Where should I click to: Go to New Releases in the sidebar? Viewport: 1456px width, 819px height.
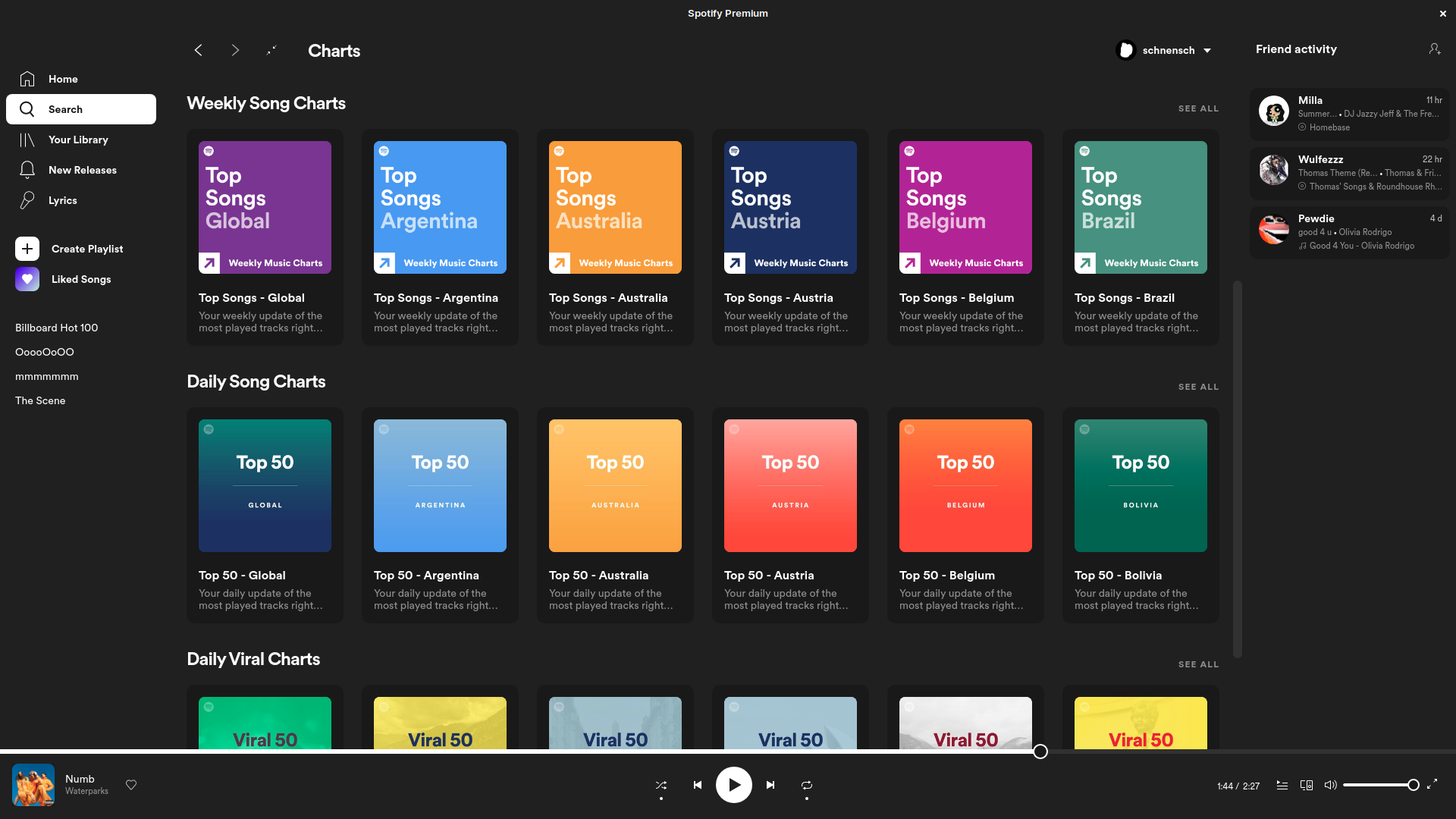tap(82, 171)
